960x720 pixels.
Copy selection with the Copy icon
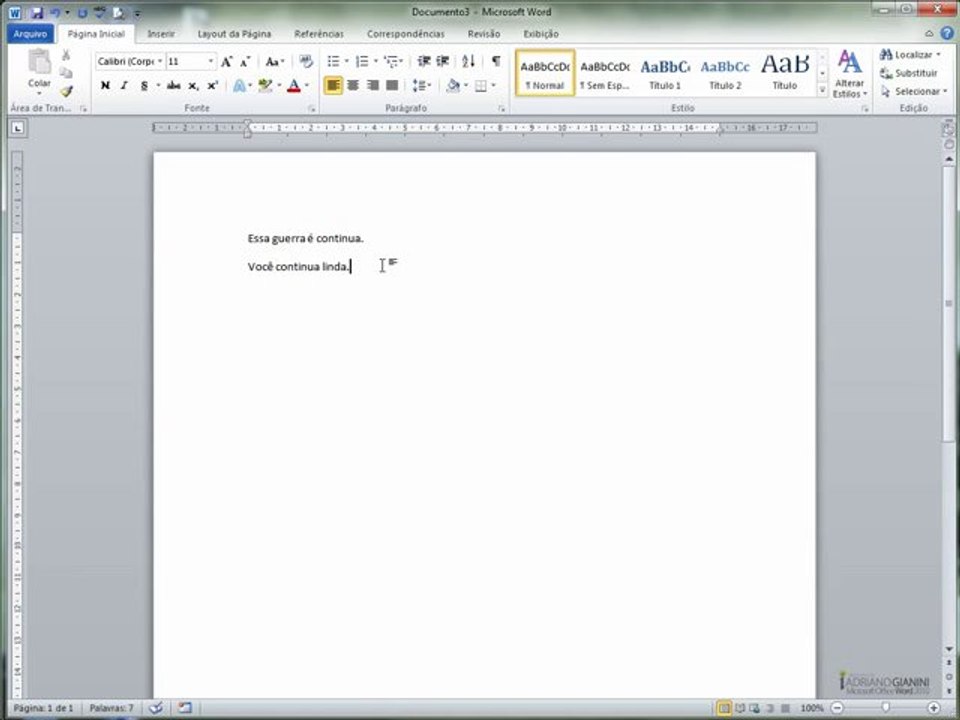[x=66, y=73]
